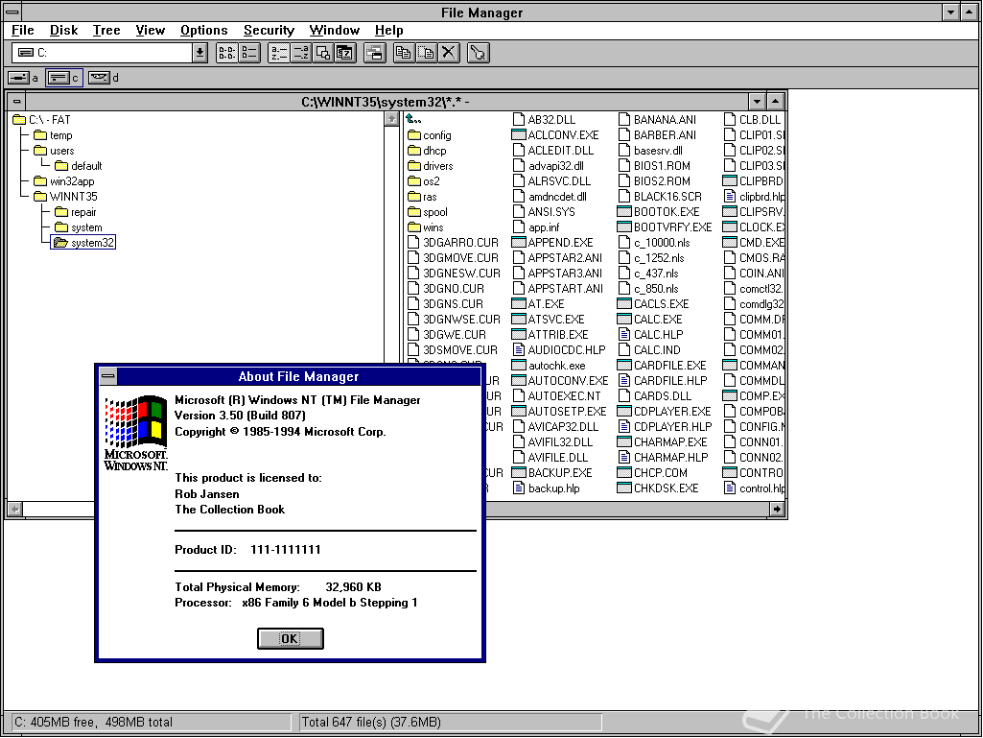Select BANANA.ANI animated cursor file
Screen dimensions: 983x738
(657, 120)
